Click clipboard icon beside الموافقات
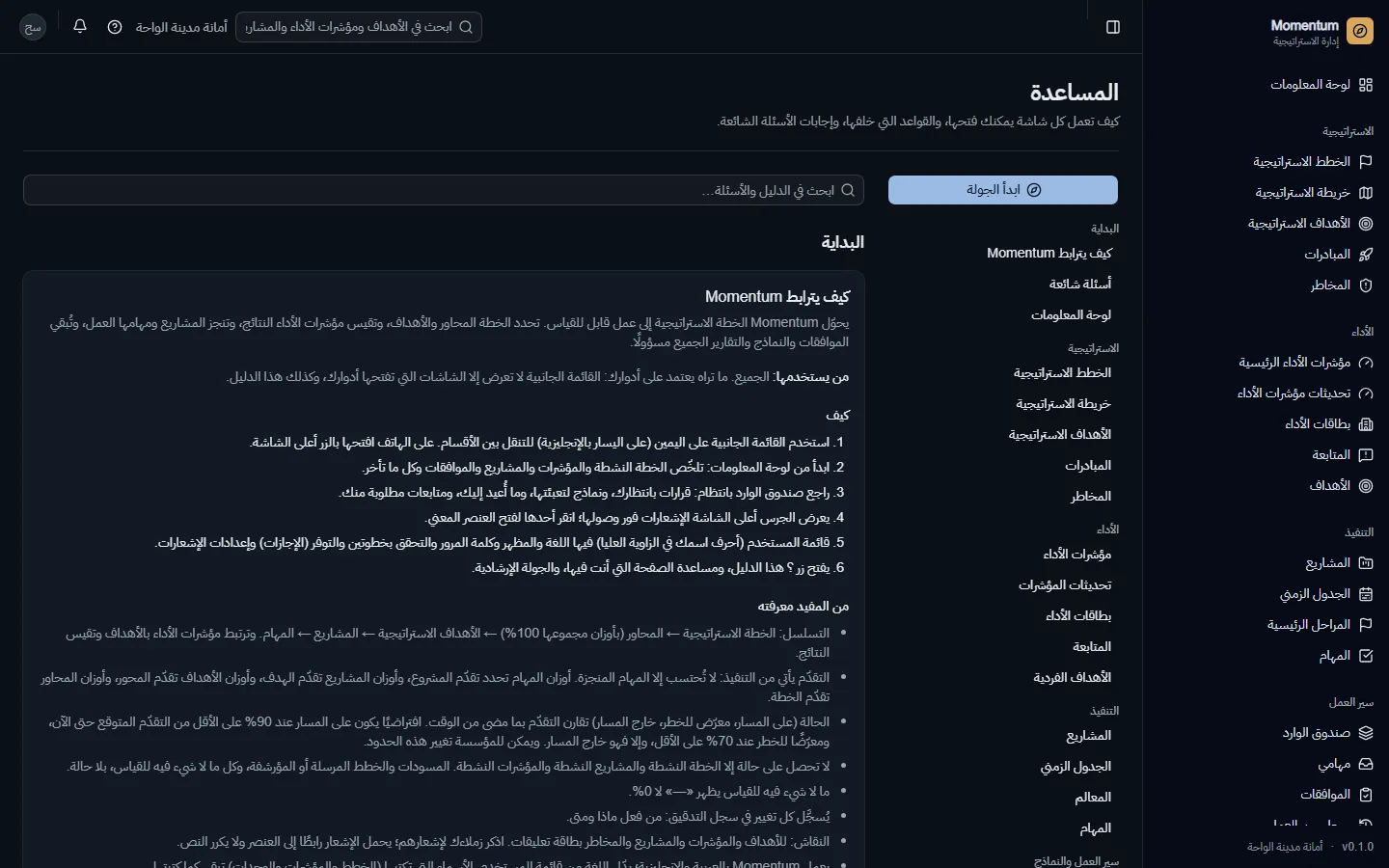Viewport: 1389px width, 868px height. click(1366, 795)
